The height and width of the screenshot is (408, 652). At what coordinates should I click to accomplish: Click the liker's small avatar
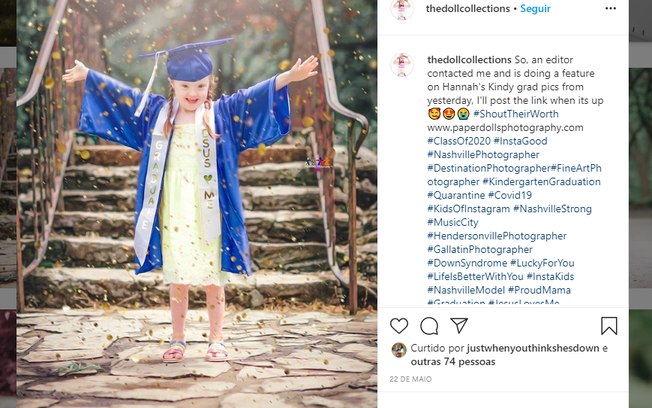(x=399, y=350)
